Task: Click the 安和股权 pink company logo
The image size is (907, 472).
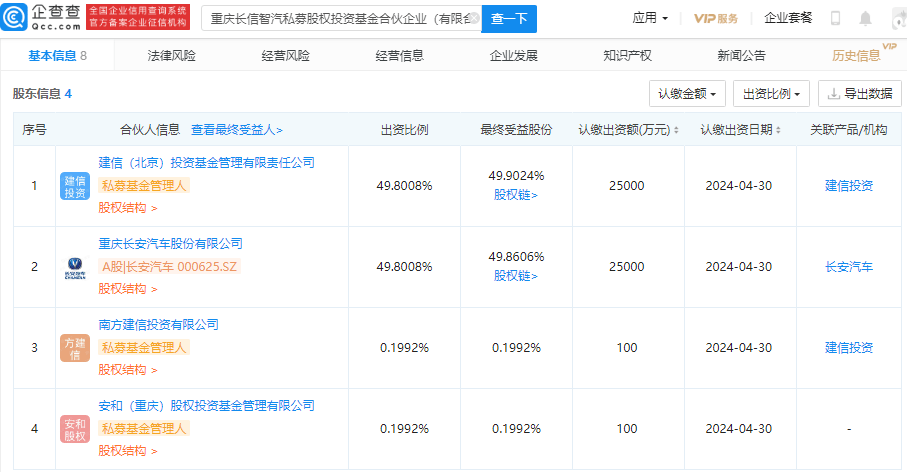Action: coord(75,429)
